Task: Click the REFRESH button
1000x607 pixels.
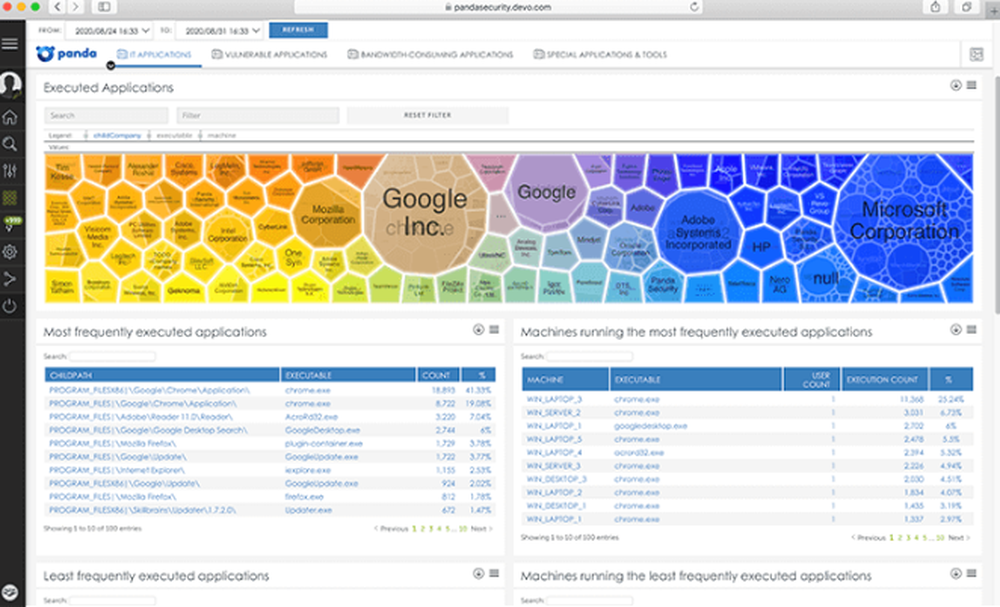Action: point(298,30)
